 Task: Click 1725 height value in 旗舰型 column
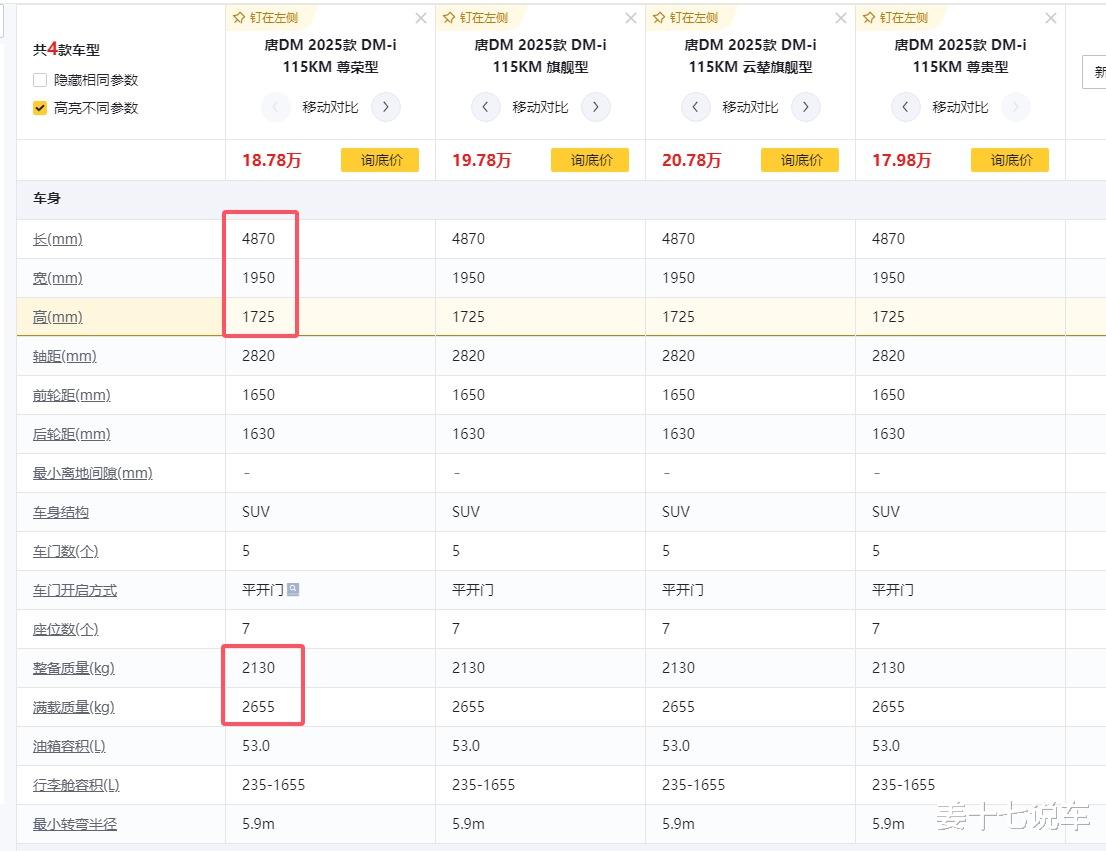(468, 317)
